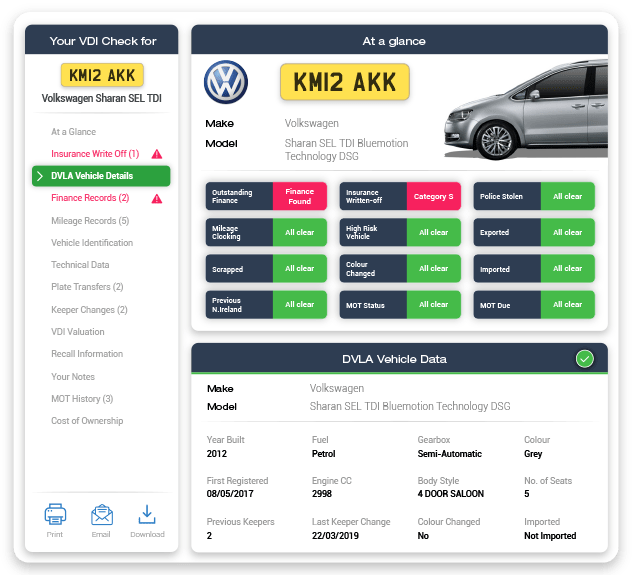
Task: Click the Year Built value 2012
Action: (x=217, y=454)
